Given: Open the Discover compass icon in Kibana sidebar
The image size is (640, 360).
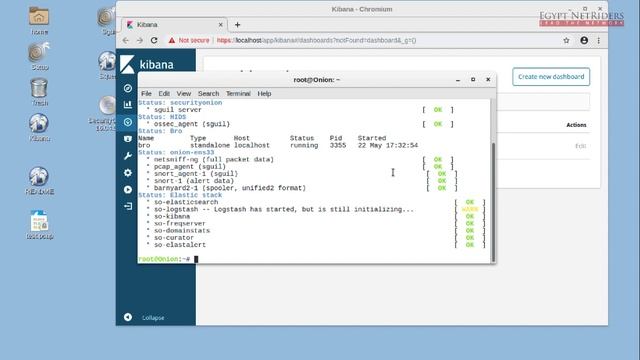Looking at the screenshot, I should (x=128, y=88).
